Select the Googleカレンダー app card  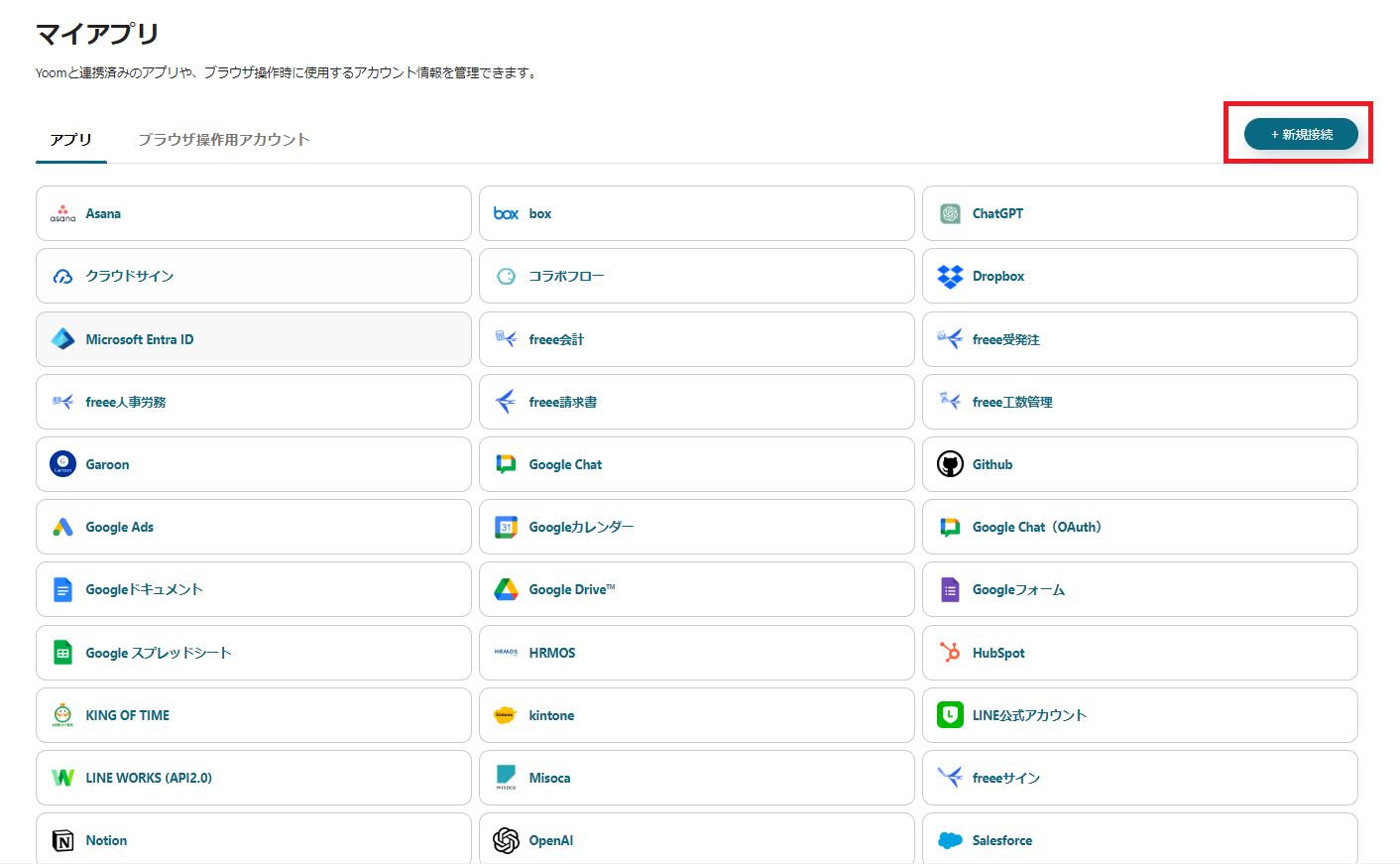tap(696, 527)
